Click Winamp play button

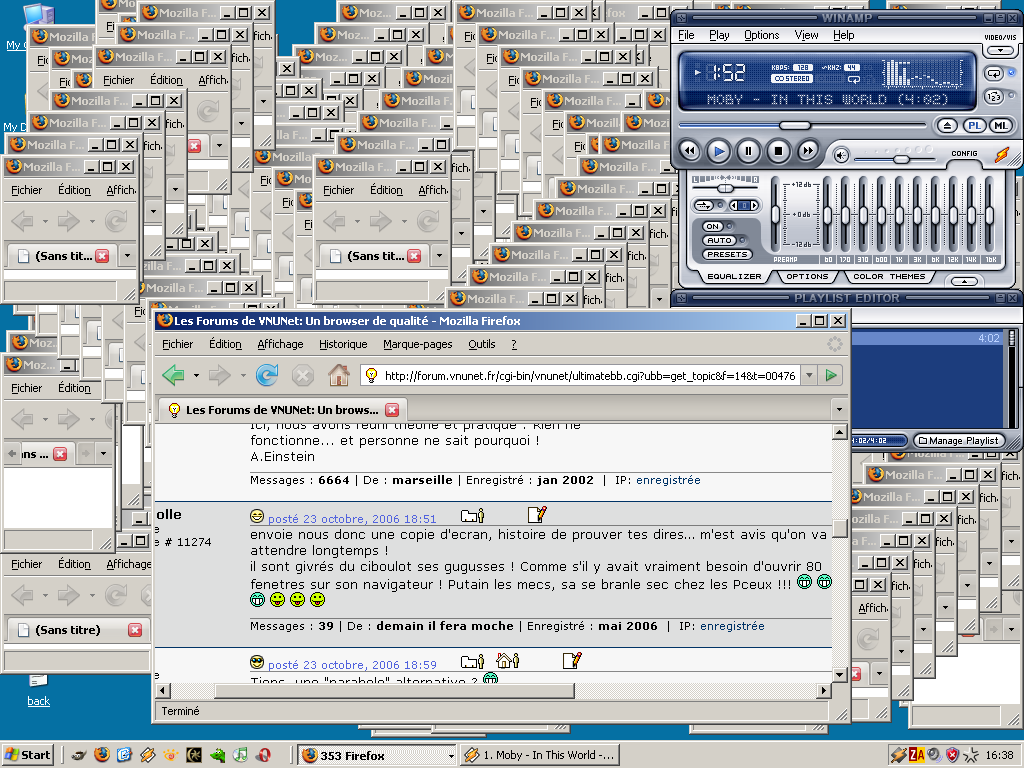coord(718,152)
